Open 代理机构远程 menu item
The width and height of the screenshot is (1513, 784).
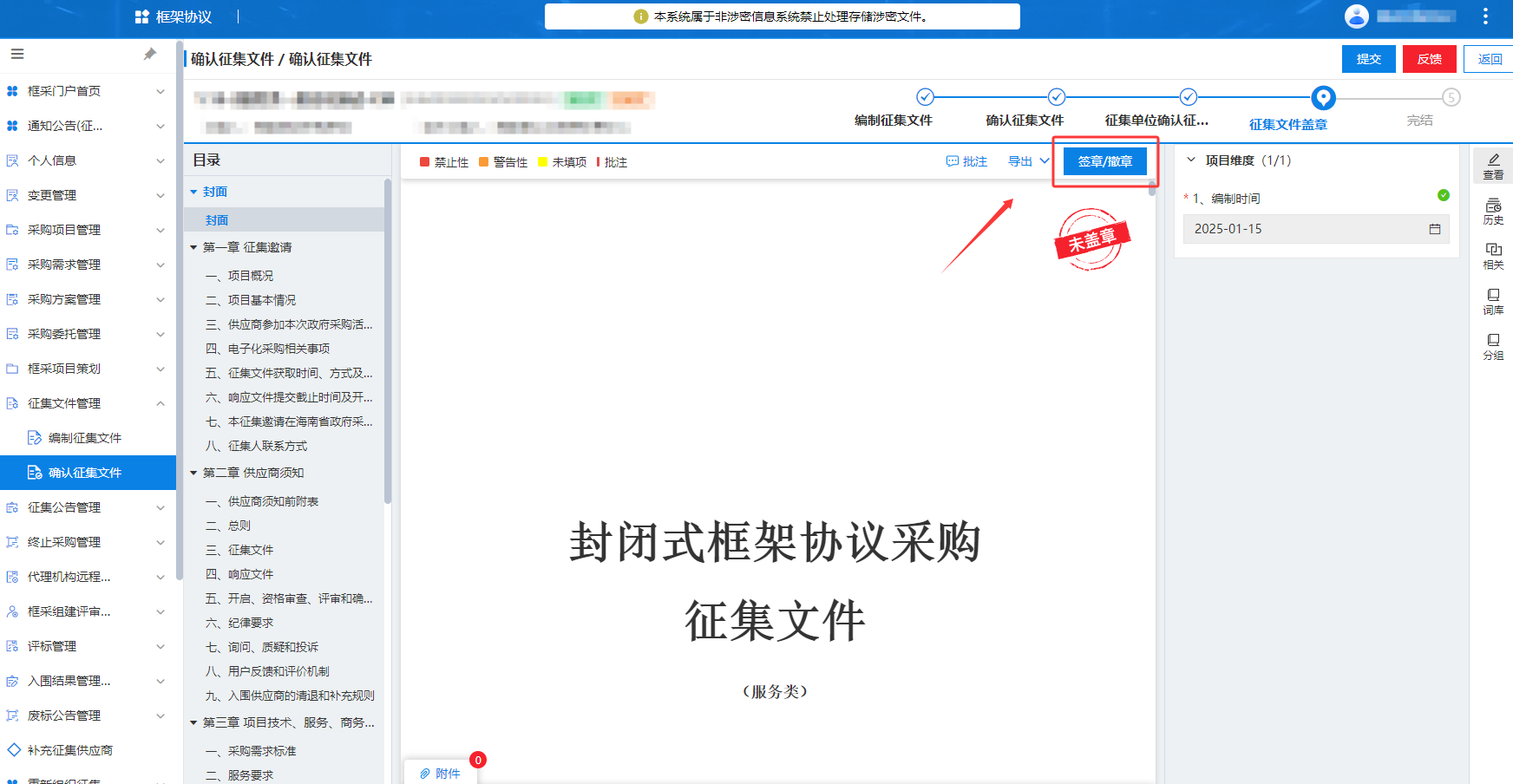point(88,577)
